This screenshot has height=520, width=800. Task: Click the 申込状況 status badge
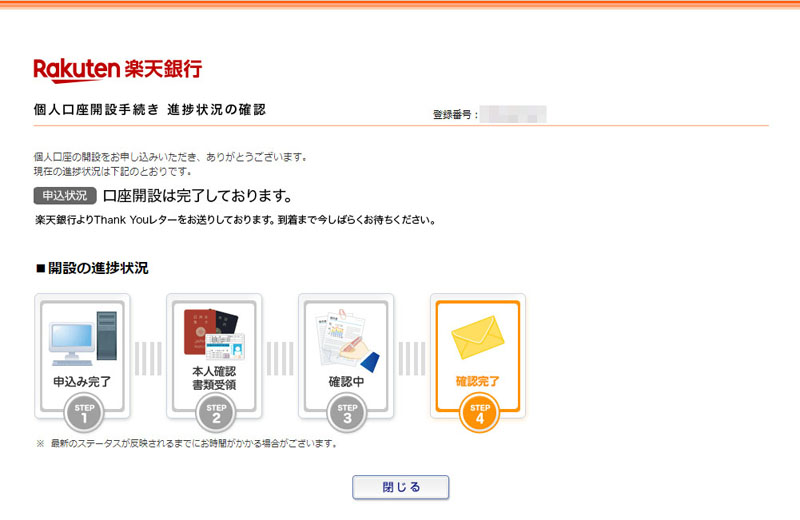(64, 195)
